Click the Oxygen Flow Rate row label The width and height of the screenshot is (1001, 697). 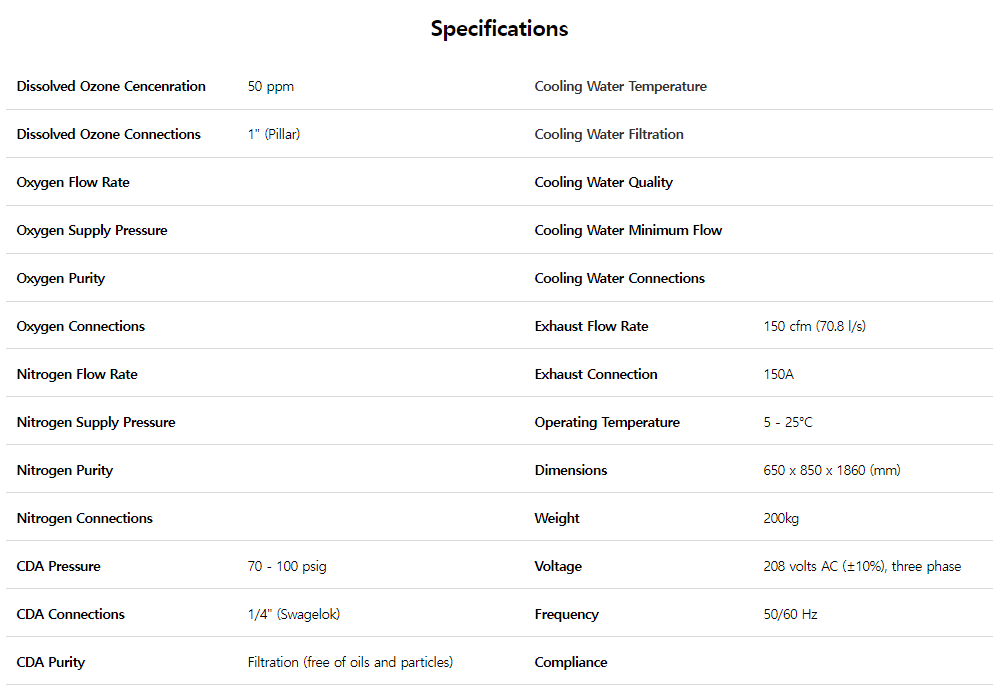pyautogui.click(x=73, y=183)
